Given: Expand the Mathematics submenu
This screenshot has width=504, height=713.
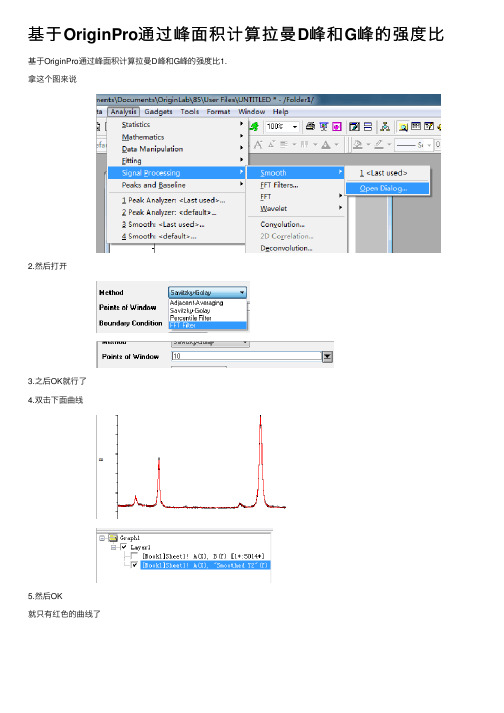Looking at the screenshot, I should coord(176,136).
